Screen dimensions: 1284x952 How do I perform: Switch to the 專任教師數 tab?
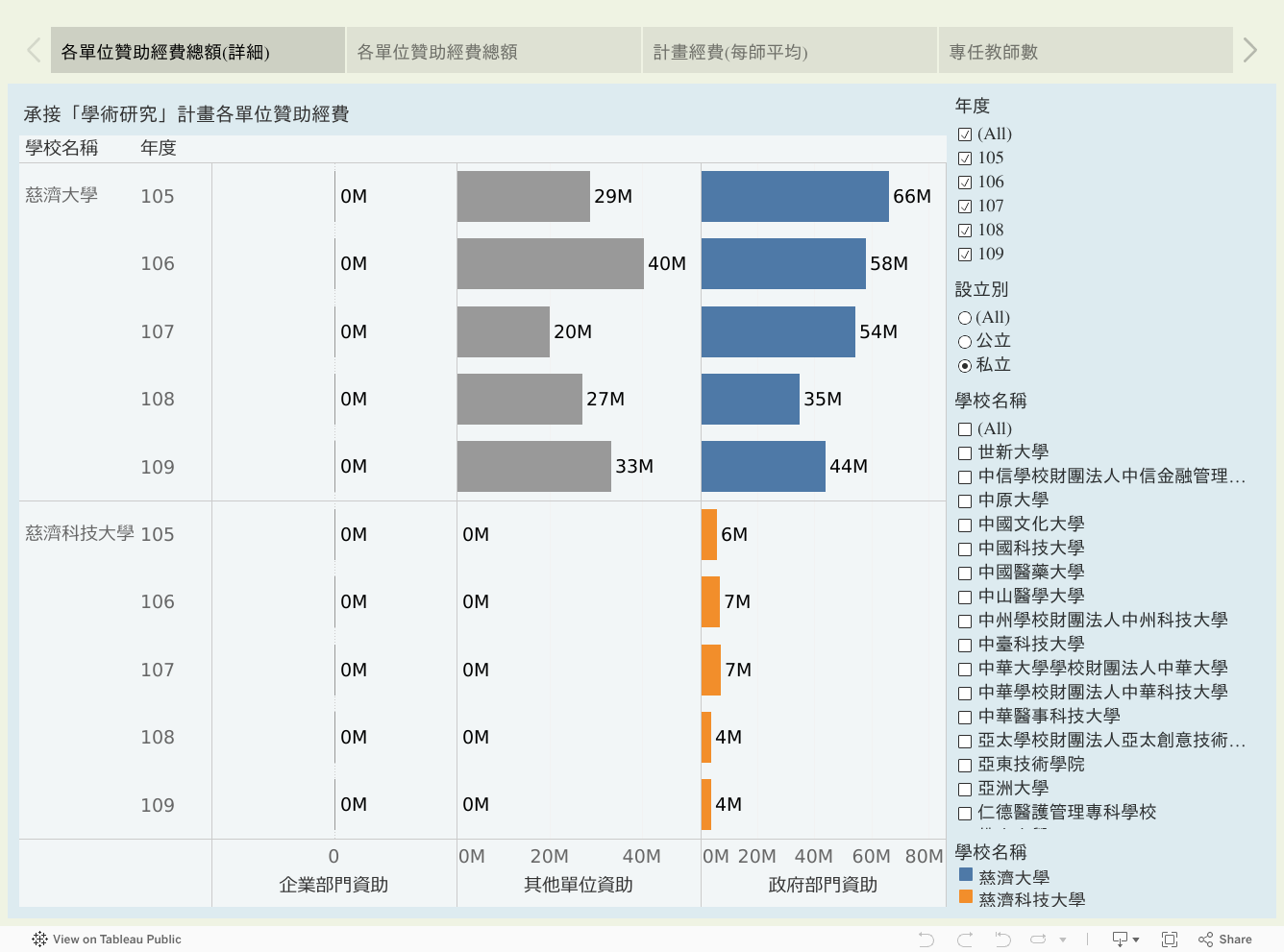[1085, 52]
